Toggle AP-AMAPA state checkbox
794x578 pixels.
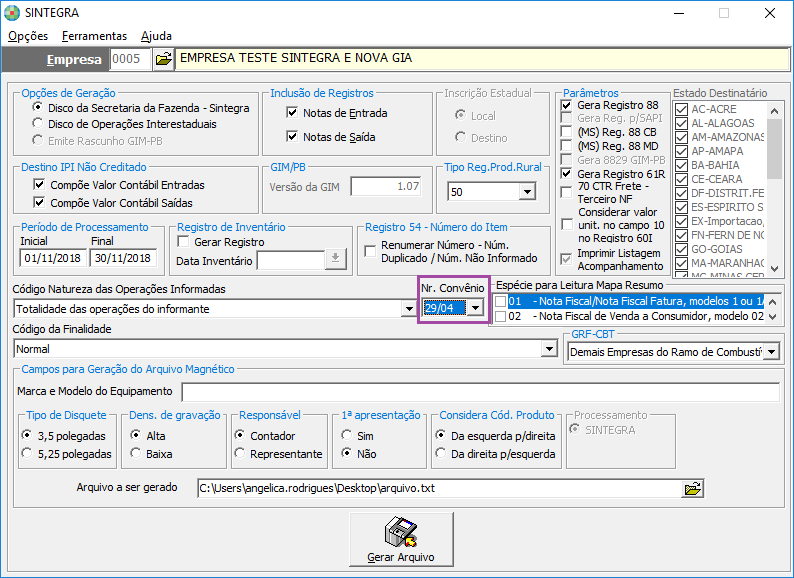(682, 151)
